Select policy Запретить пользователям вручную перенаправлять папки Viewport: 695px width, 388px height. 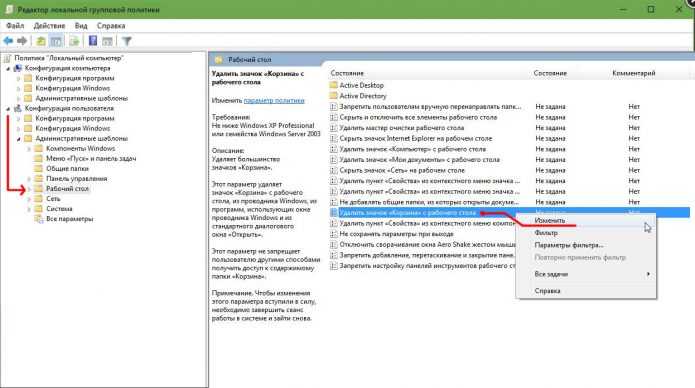click(x=430, y=106)
